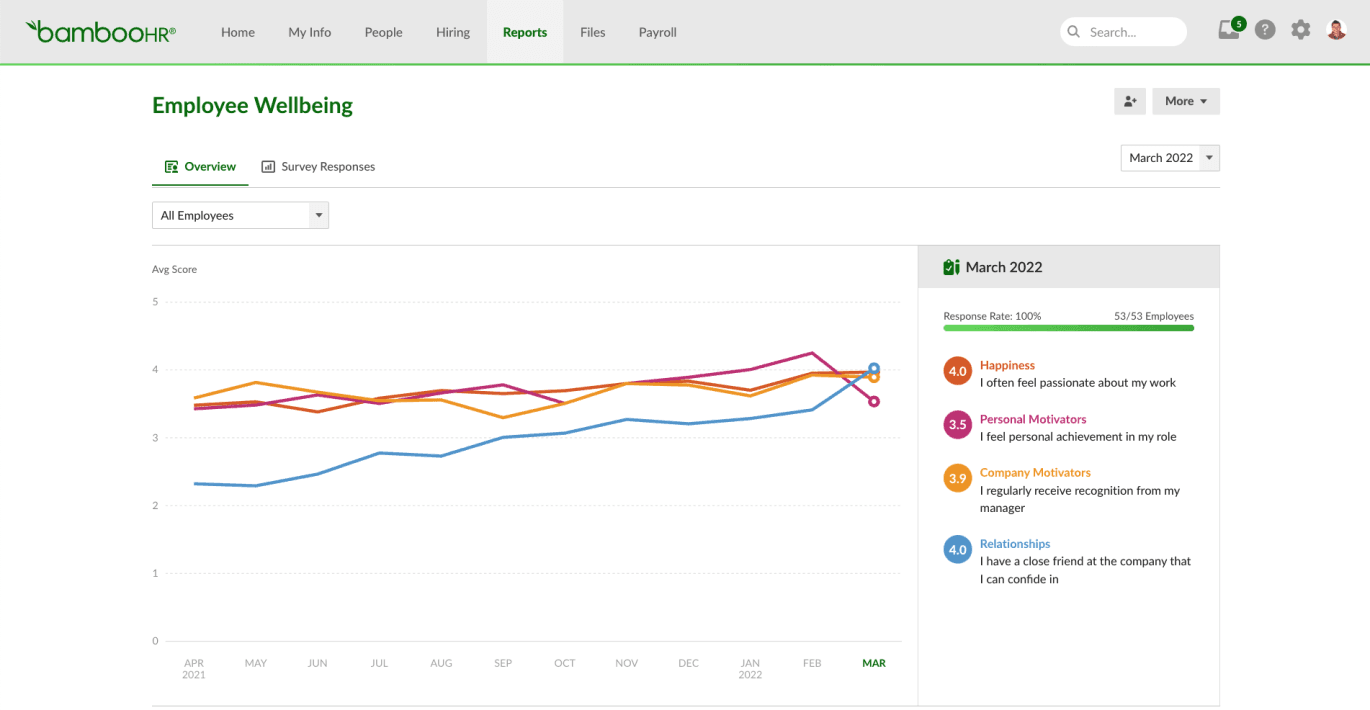
Task: Click the Happiness category link
Action: [x=1007, y=365]
